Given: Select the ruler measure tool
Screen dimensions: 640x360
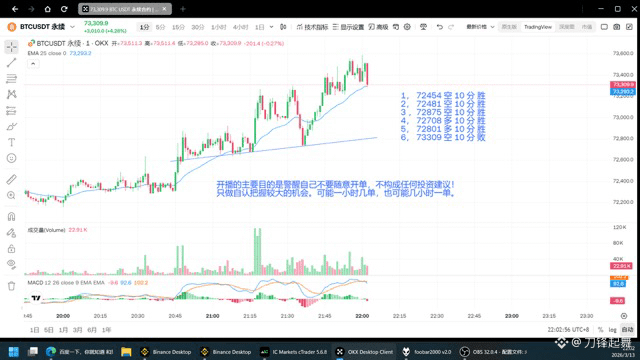Looking at the screenshot, I should pyautogui.click(x=11, y=179).
